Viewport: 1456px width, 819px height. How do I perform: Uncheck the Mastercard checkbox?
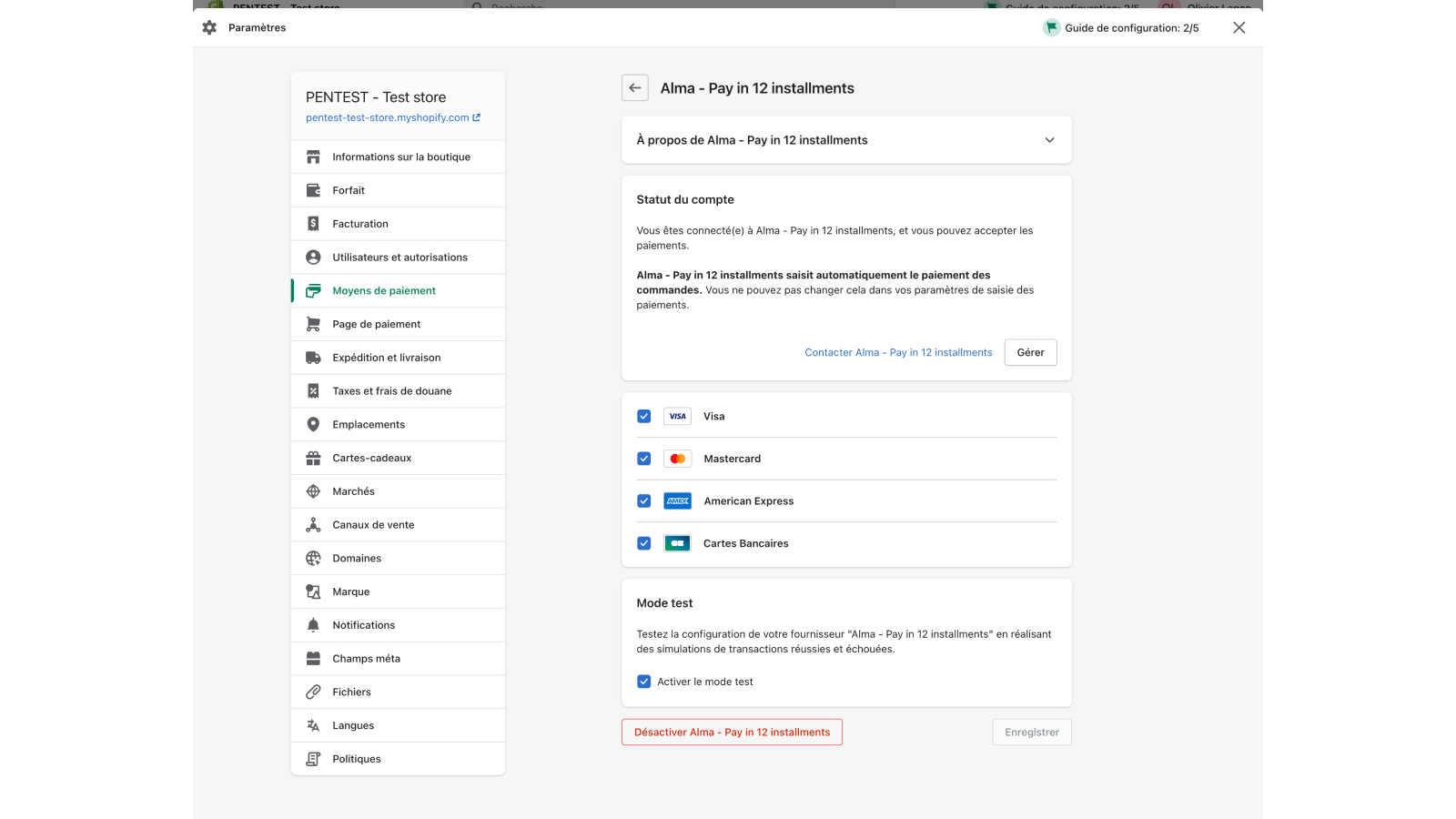(644, 459)
